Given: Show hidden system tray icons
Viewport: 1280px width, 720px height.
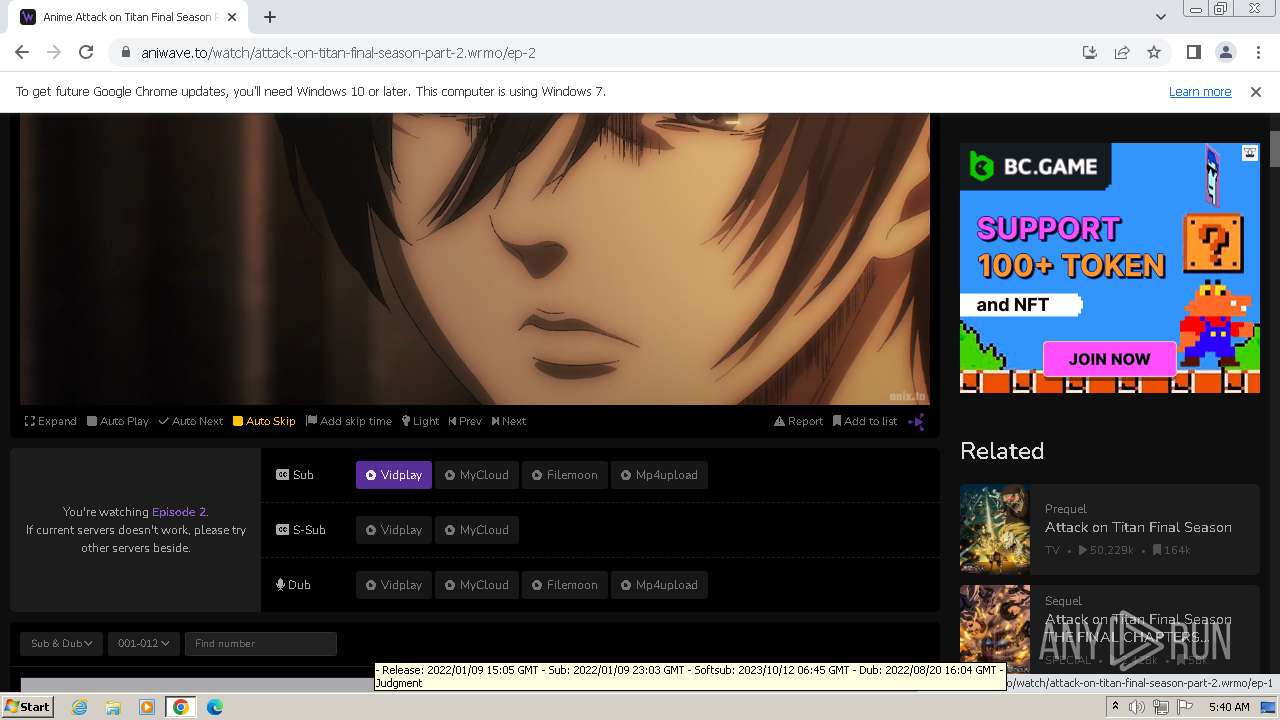Looking at the screenshot, I should (x=1115, y=707).
